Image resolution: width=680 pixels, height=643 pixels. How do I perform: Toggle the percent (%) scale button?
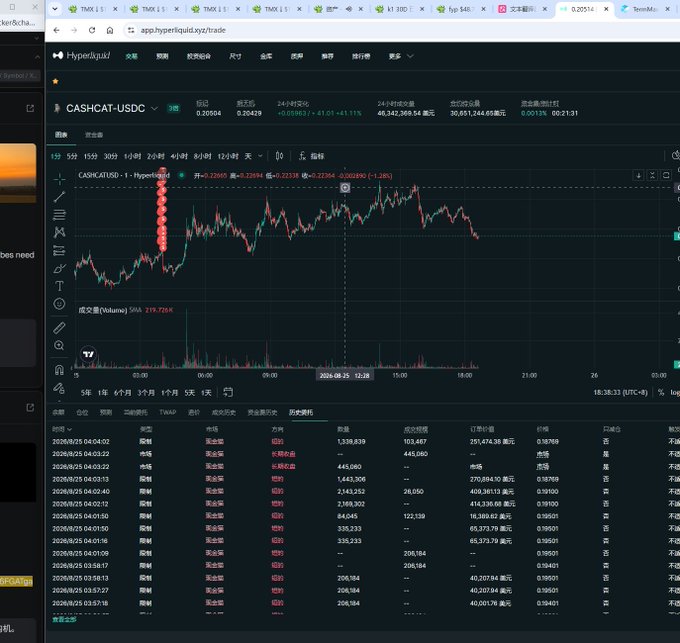(661, 392)
